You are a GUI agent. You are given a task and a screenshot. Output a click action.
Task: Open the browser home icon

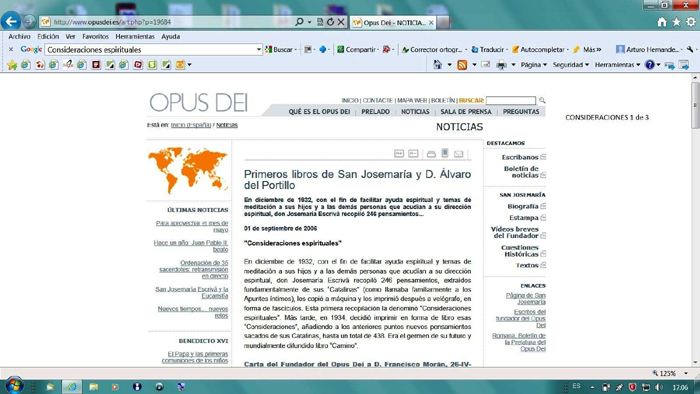[x=662, y=22]
